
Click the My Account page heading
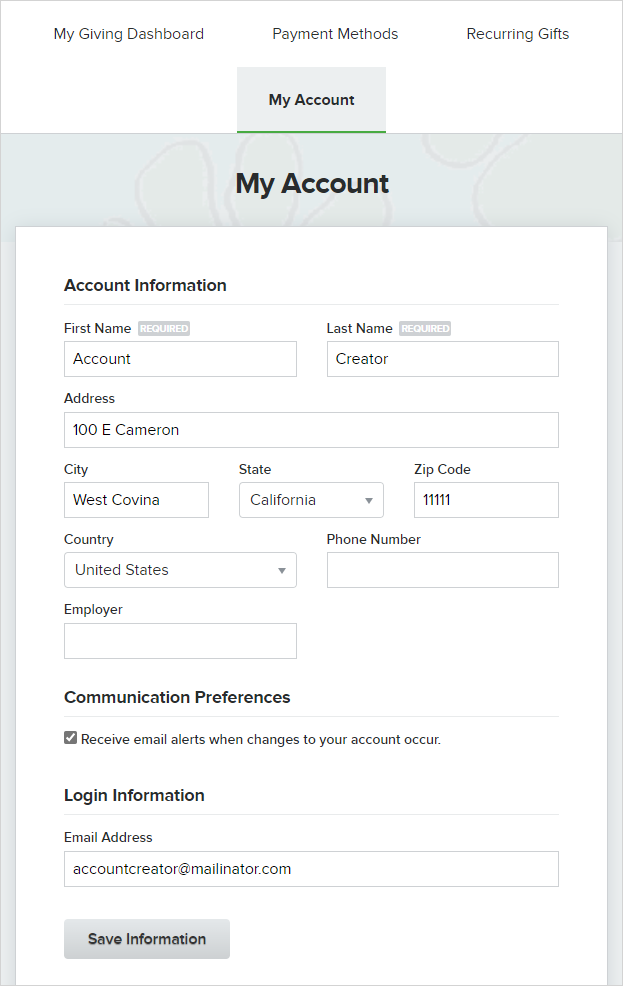click(312, 184)
